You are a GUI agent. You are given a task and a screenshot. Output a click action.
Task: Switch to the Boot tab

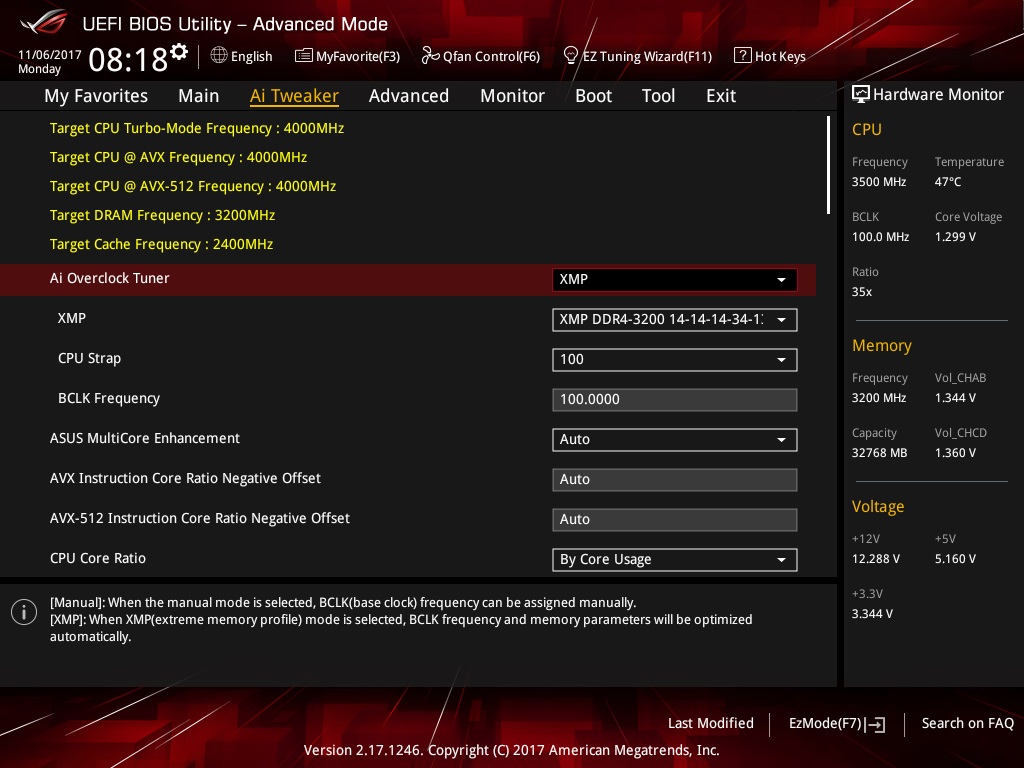593,96
